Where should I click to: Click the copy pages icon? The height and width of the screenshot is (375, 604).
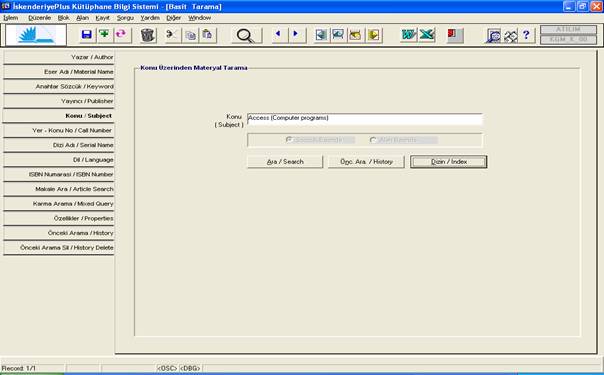[x=190, y=35]
